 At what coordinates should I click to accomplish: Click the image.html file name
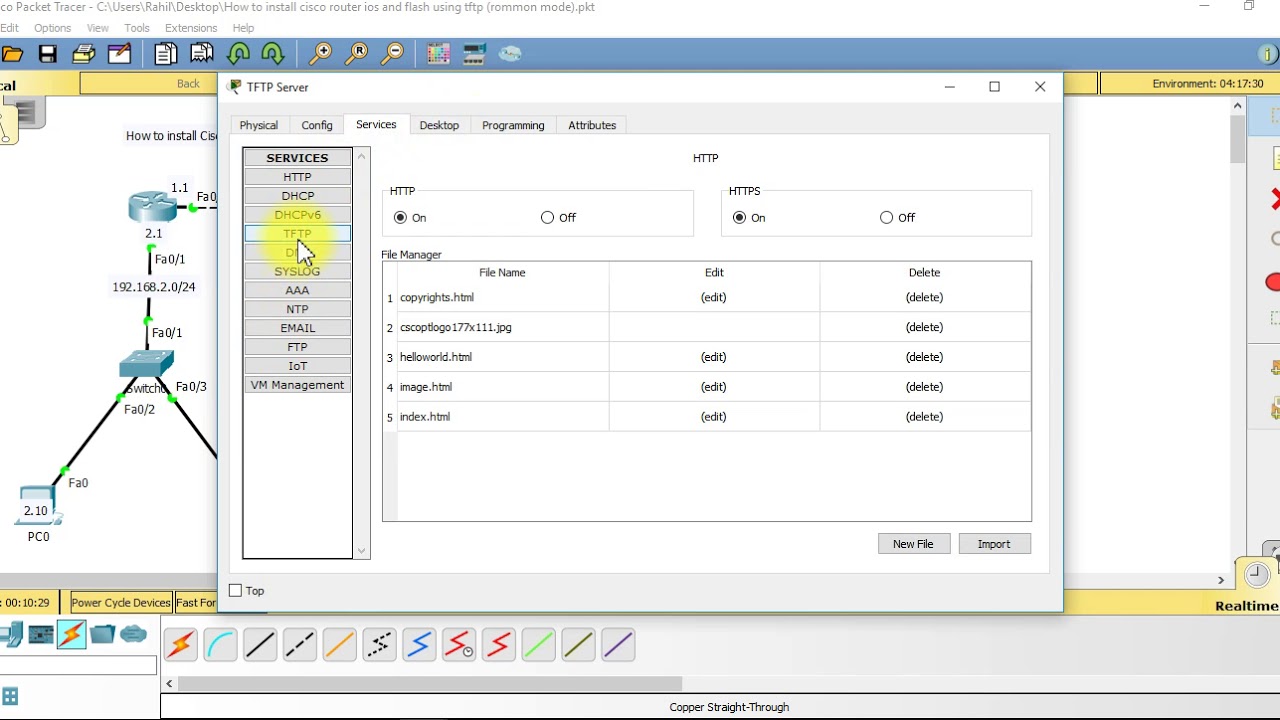point(426,387)
